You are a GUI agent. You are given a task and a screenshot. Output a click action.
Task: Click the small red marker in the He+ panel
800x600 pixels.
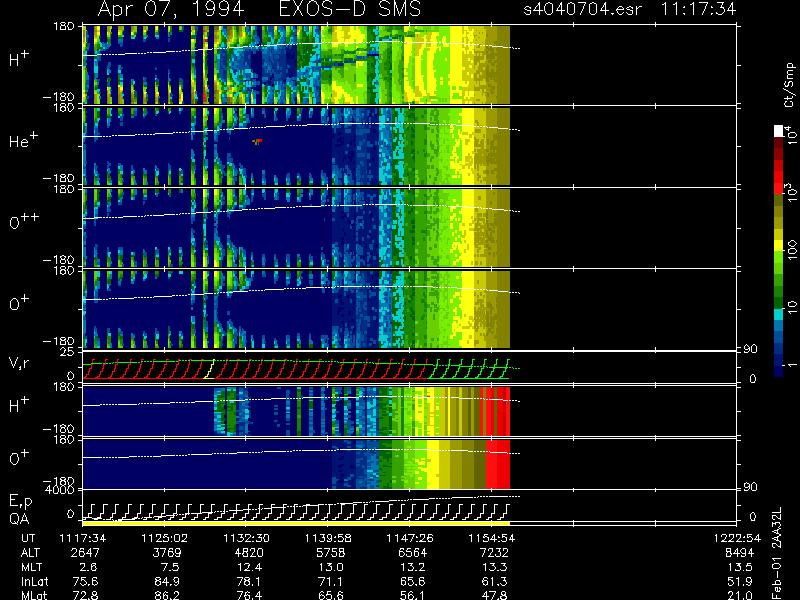pyautogui.click(x=258, y=141)
